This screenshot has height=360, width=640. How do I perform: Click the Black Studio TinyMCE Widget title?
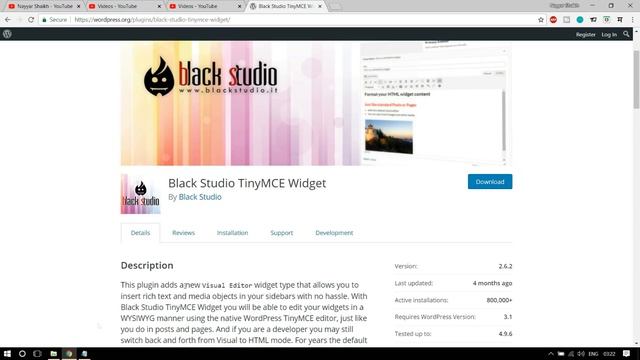pyautogui.click(x=247, y=183)
